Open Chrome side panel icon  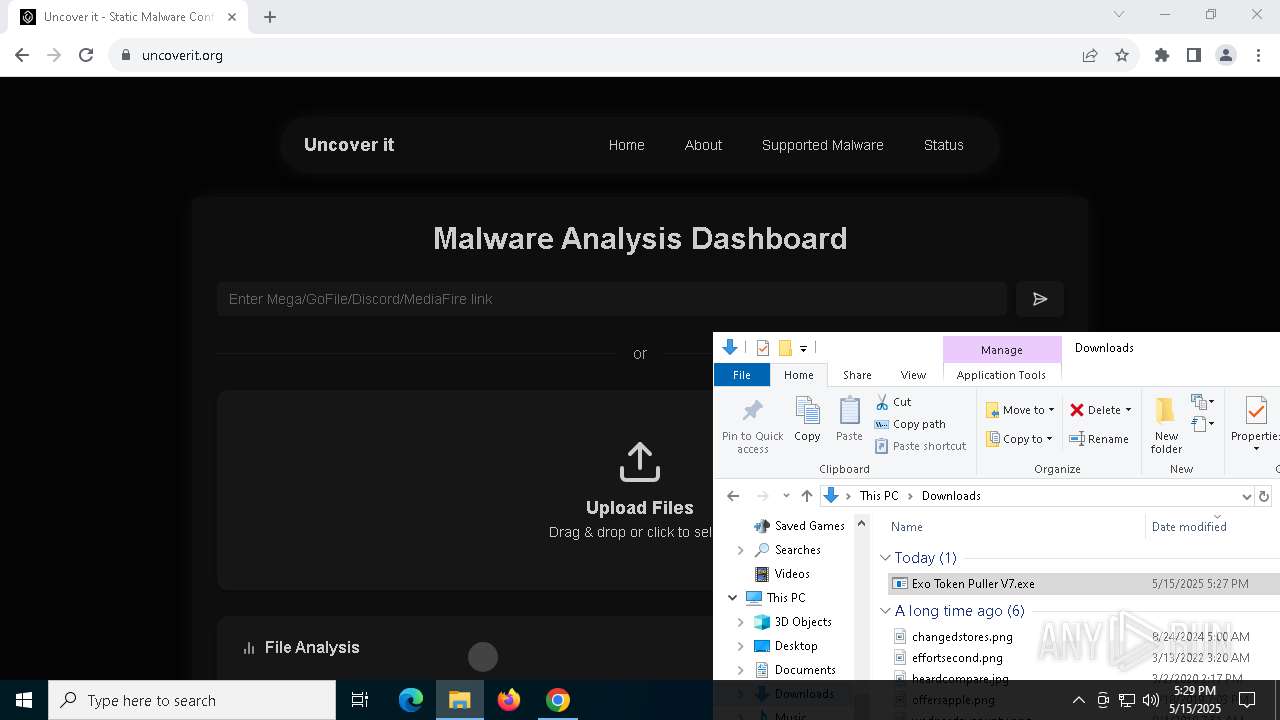click(x=1194, y=55)
